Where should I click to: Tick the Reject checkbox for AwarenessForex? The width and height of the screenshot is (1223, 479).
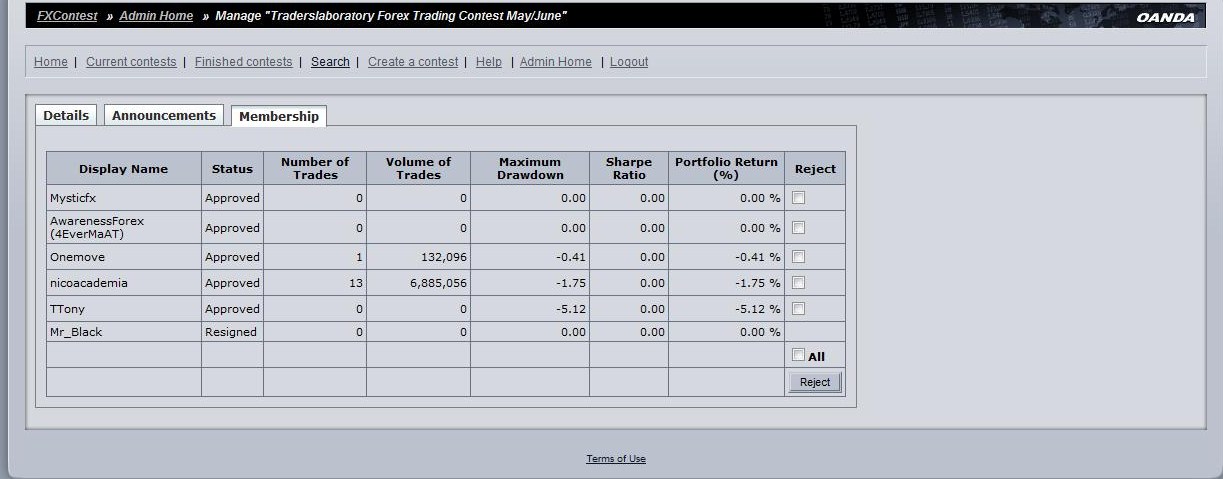[x=798, y=227]
